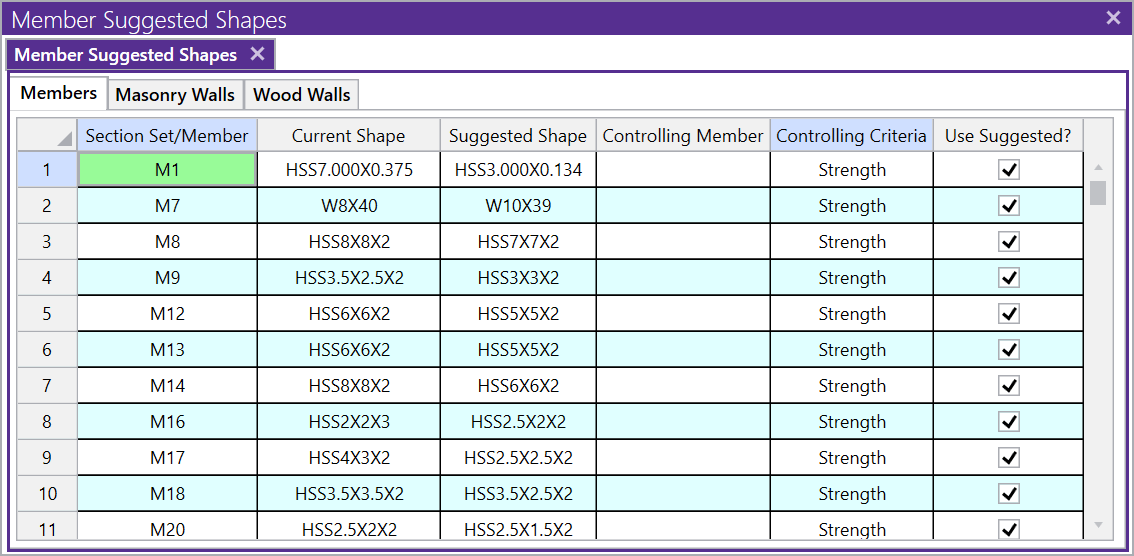
Task: Sort by the Section Set/Member column header
Action: [167, 136]
